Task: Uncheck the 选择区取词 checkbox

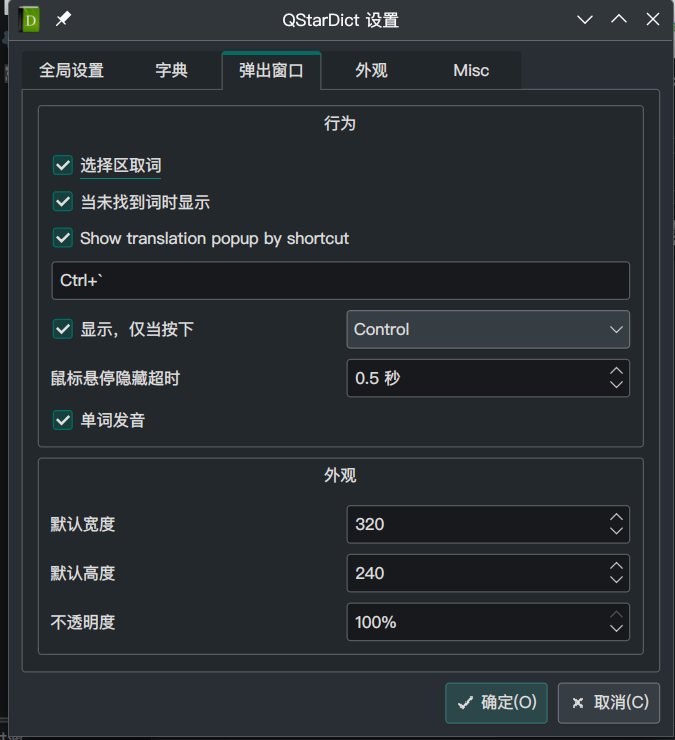Action: coord(63,165)
